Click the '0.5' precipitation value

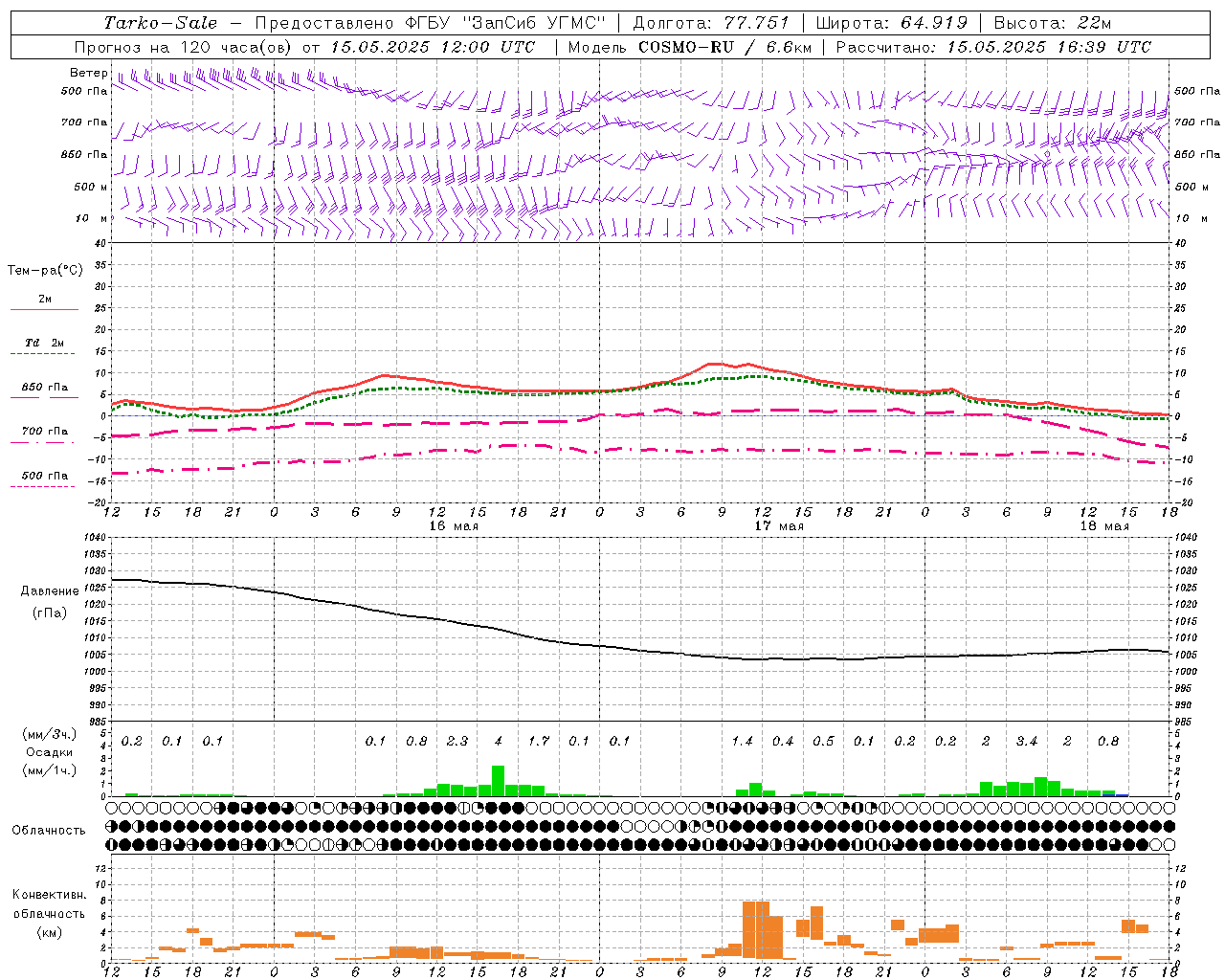pyautogui.click(x=824, y=741)
